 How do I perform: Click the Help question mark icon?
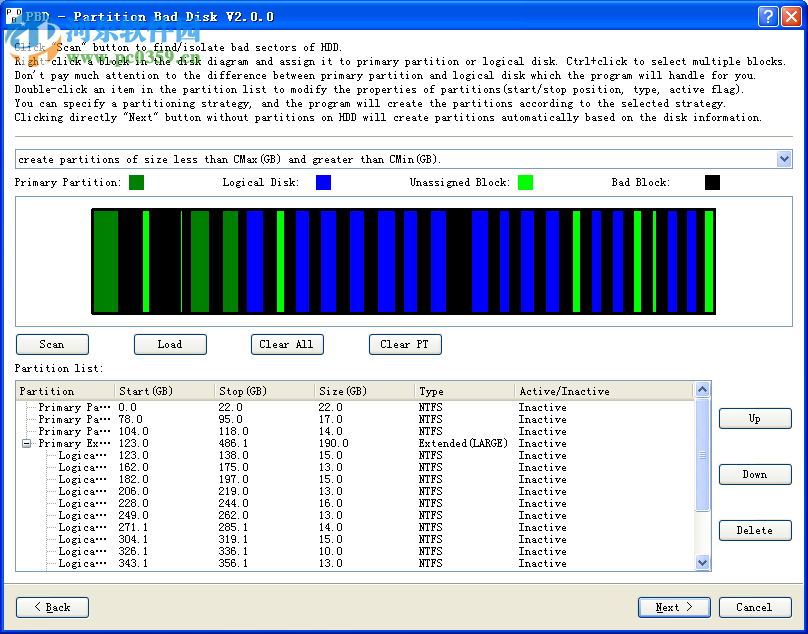[767, 16]
